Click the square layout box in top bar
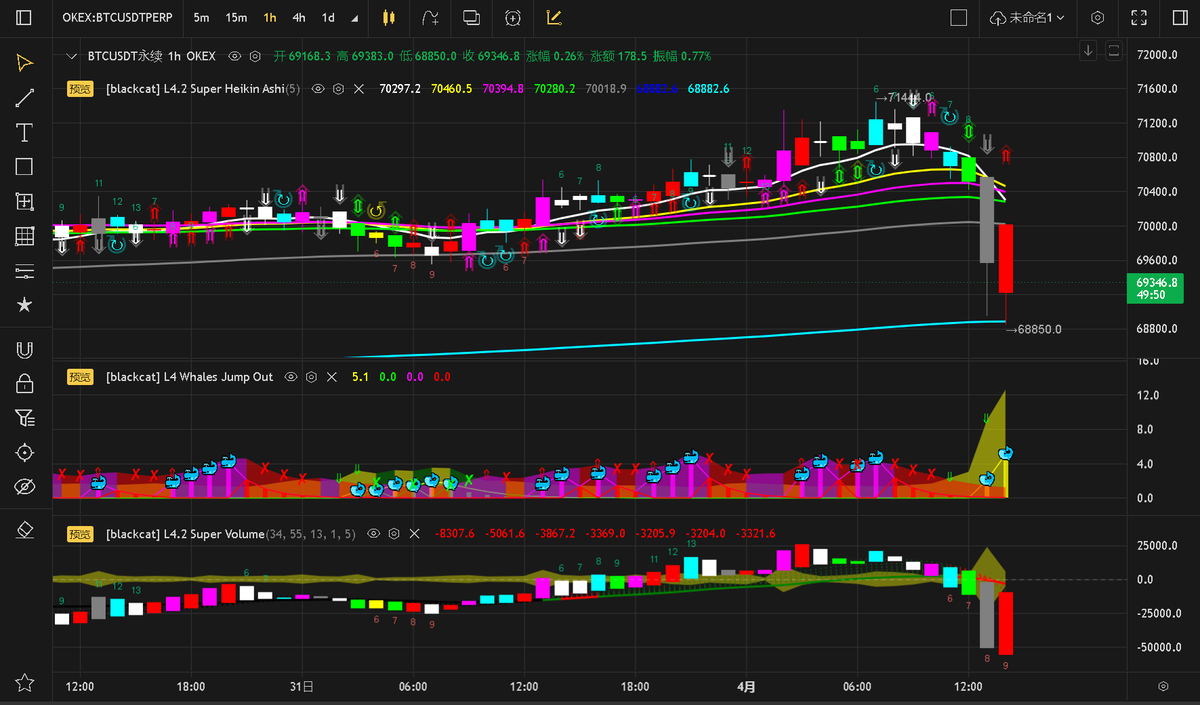1200x705 pixels. 959,18
